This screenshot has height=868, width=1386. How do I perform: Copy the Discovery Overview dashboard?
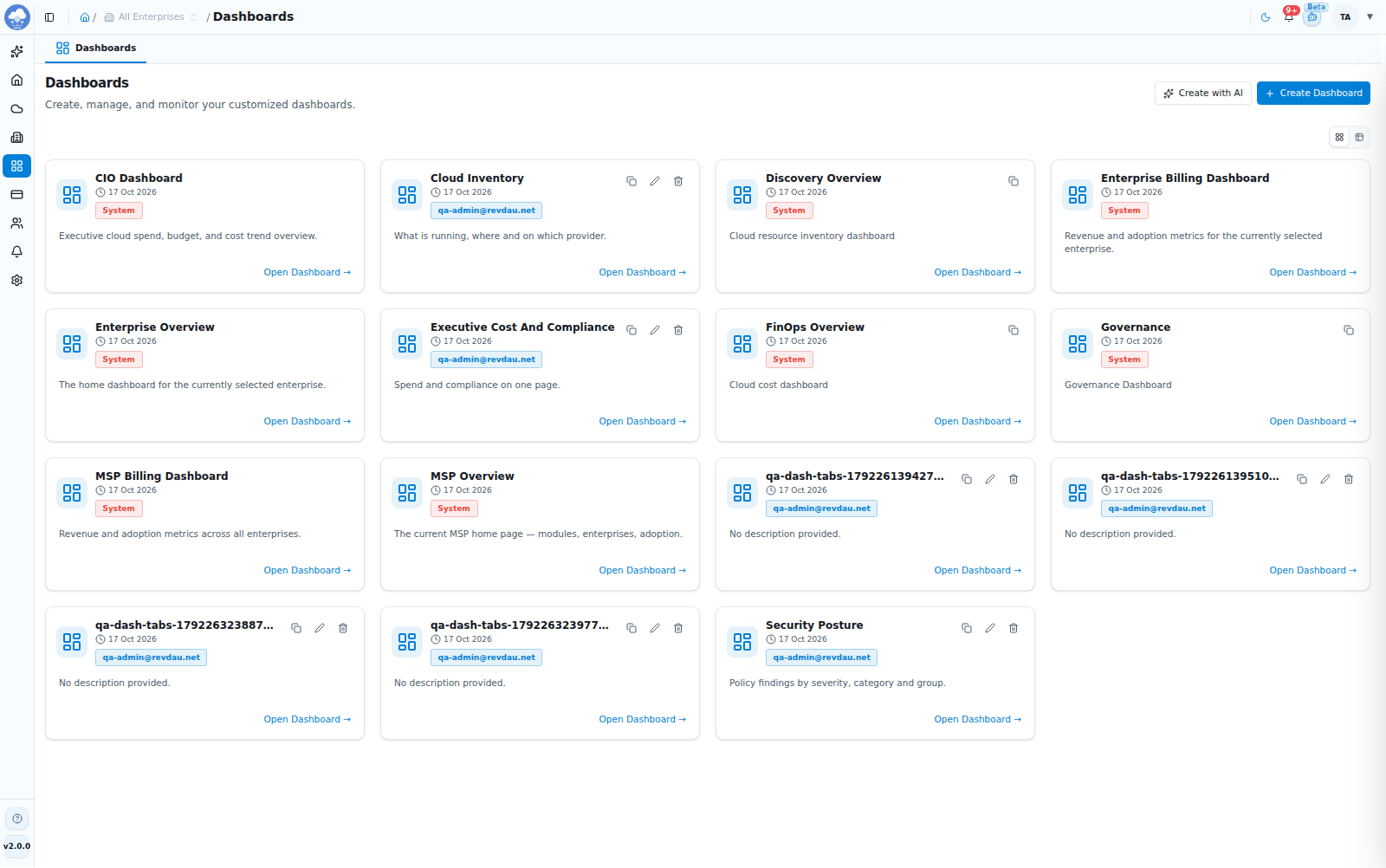[1014, 181]
